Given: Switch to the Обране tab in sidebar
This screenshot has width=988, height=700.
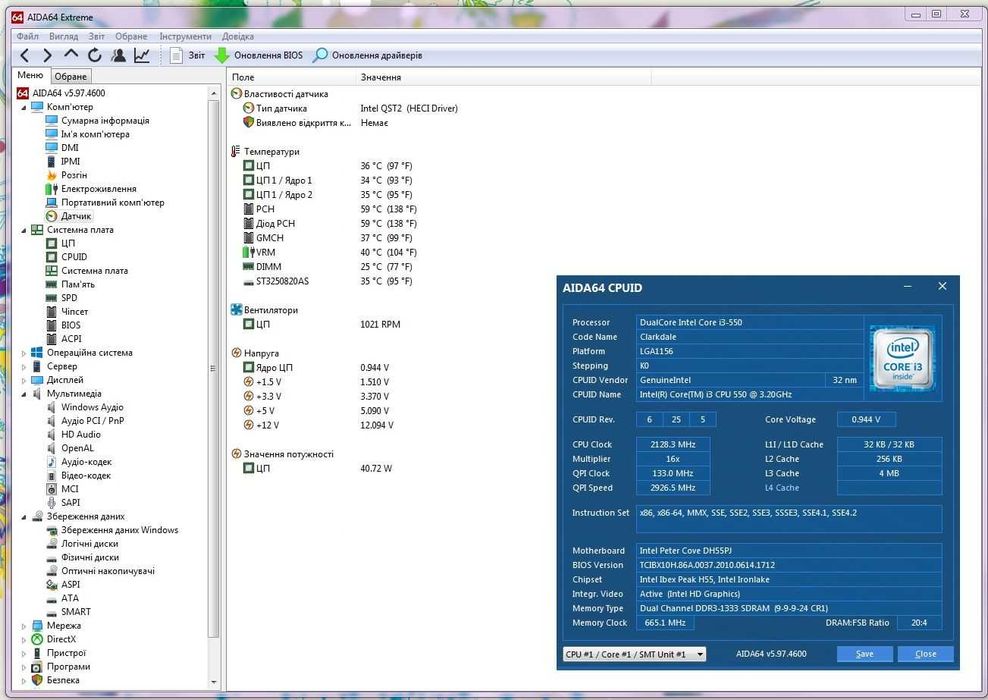Looking at the screenshot, I should [71, 76].
